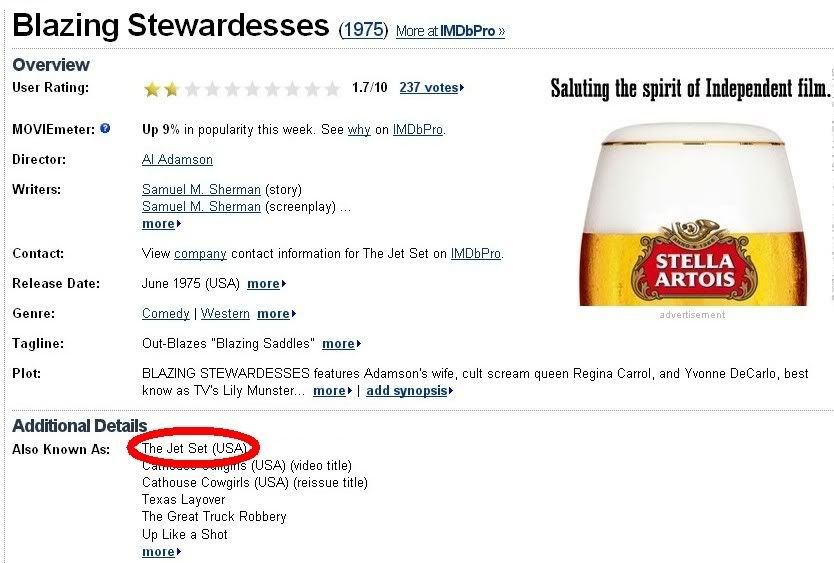Click the MOVIEmeter help question mark icon

pos(105,129)
